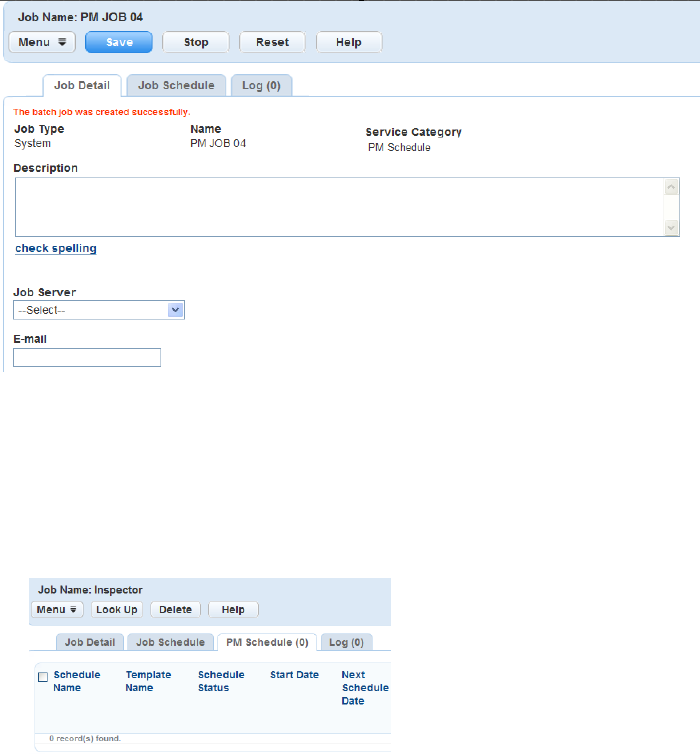
Task: Click the '0 record(s) found.' text
Action: coord(85,738)
